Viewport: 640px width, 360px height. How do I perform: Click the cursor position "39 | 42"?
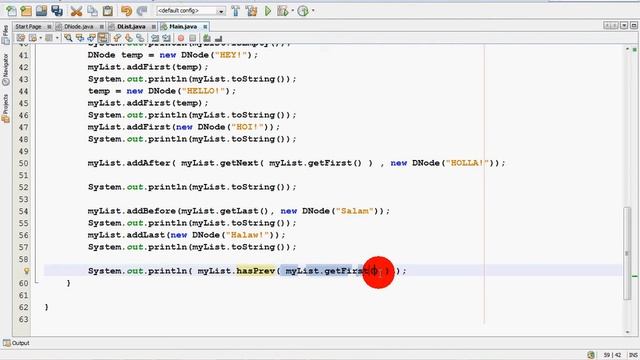pyautogui.click(x=612, y=355)
